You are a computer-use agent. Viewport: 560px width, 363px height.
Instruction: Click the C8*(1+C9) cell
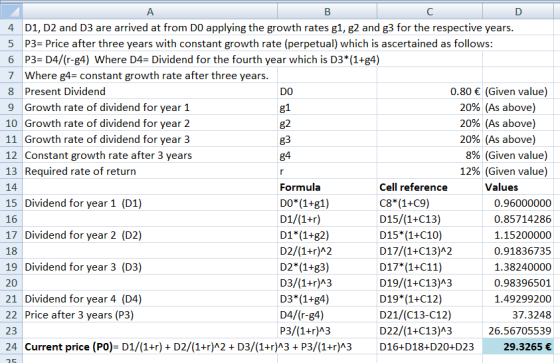(x=430, y=203)
